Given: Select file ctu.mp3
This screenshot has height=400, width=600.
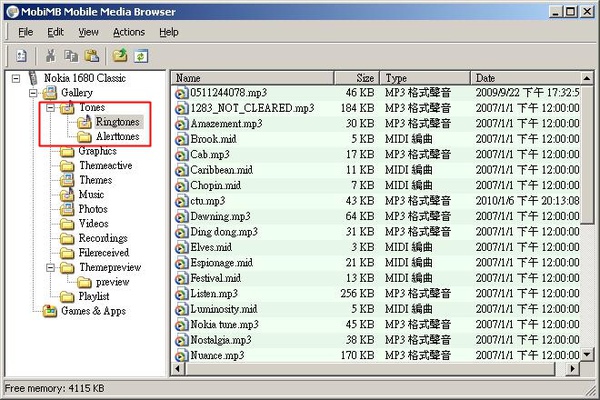Looking at the screenshot, I should pos(207,201).
